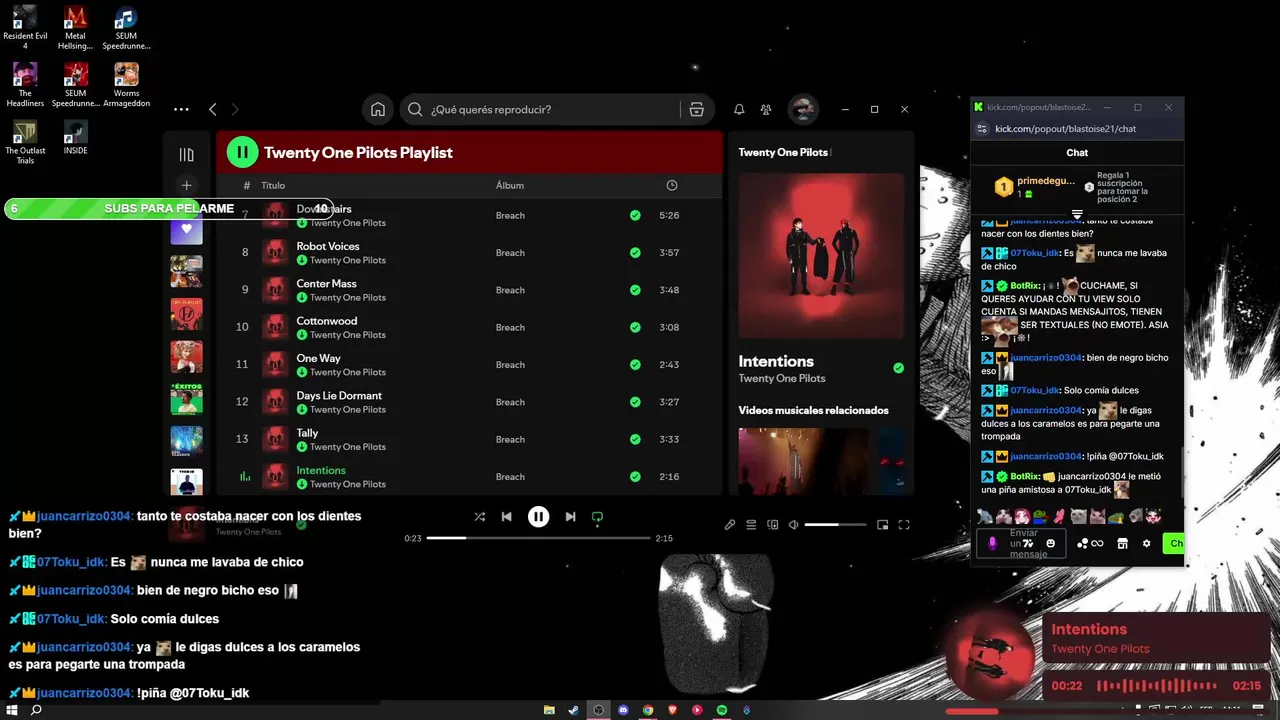Expand the Kick gift leaderboard chevron
This screenshot has width=1280, height=720.
(x=1077, y=214)
